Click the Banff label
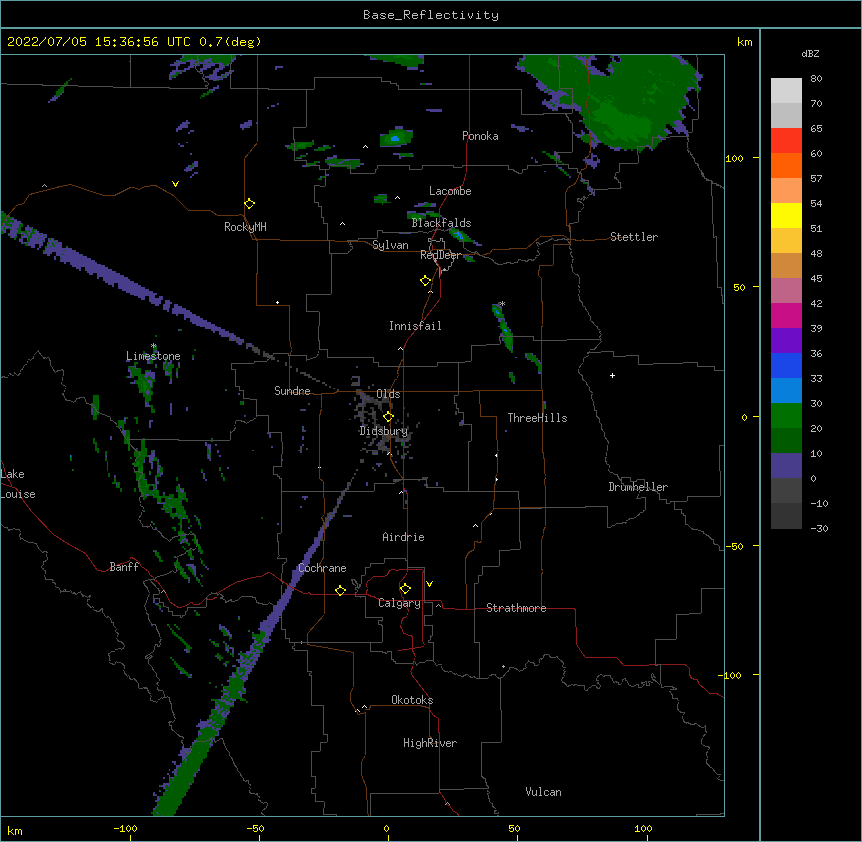862x842 pixels. [124, 567]
